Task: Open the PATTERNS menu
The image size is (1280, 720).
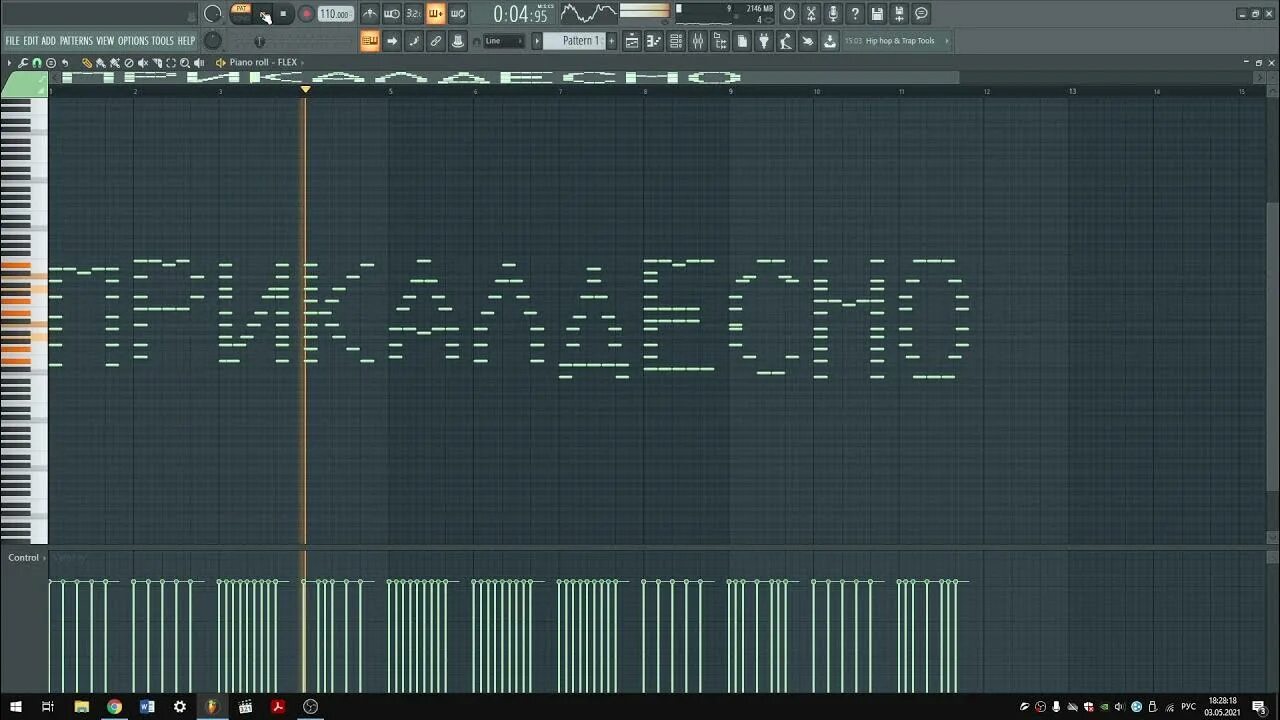Action: [76, 41]
